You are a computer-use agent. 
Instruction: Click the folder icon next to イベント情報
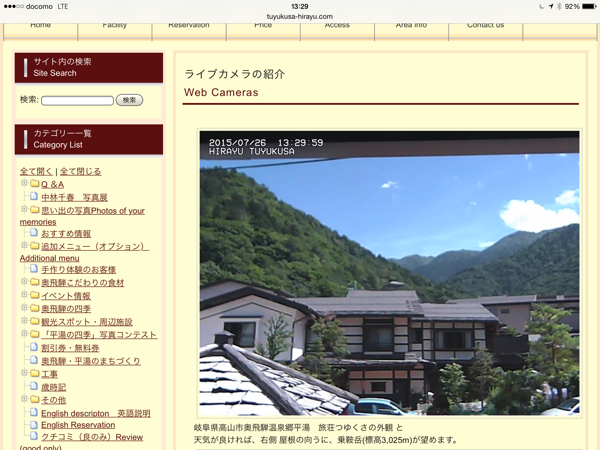click(34, 296)
